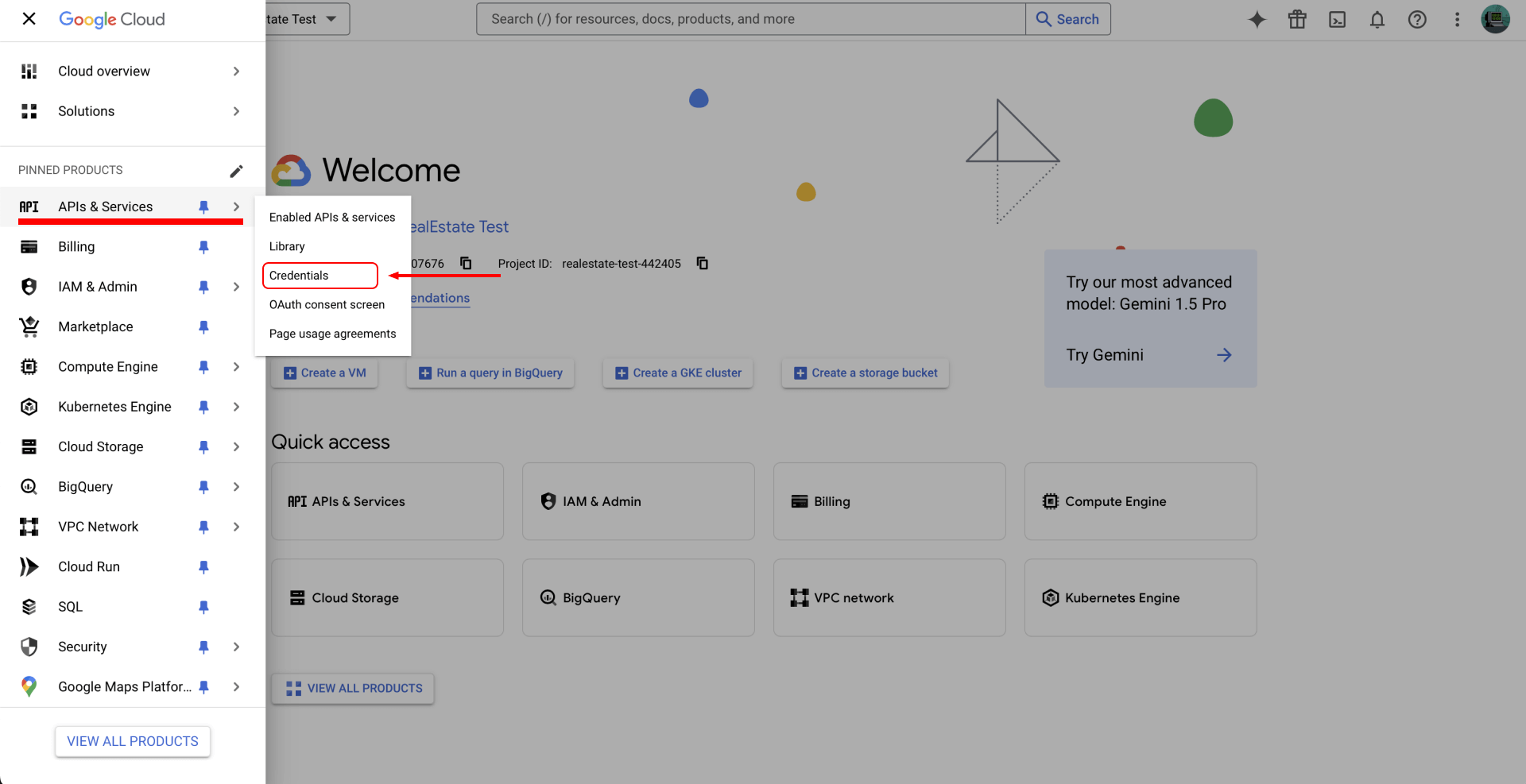Close the navigation menu
Screen dimensions: 1526x784
click(29, 19)
